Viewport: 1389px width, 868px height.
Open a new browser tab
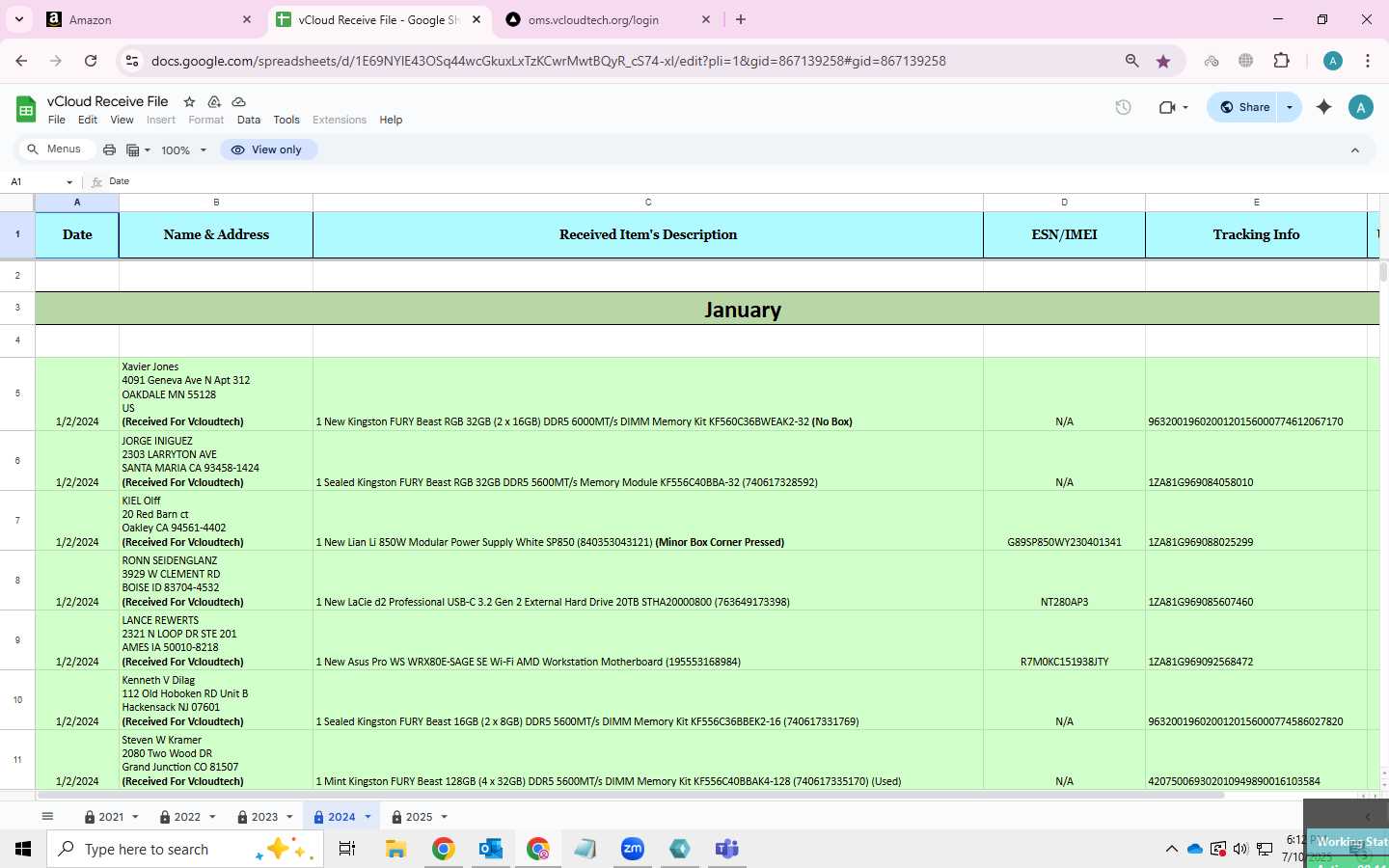tap(741, 19)
